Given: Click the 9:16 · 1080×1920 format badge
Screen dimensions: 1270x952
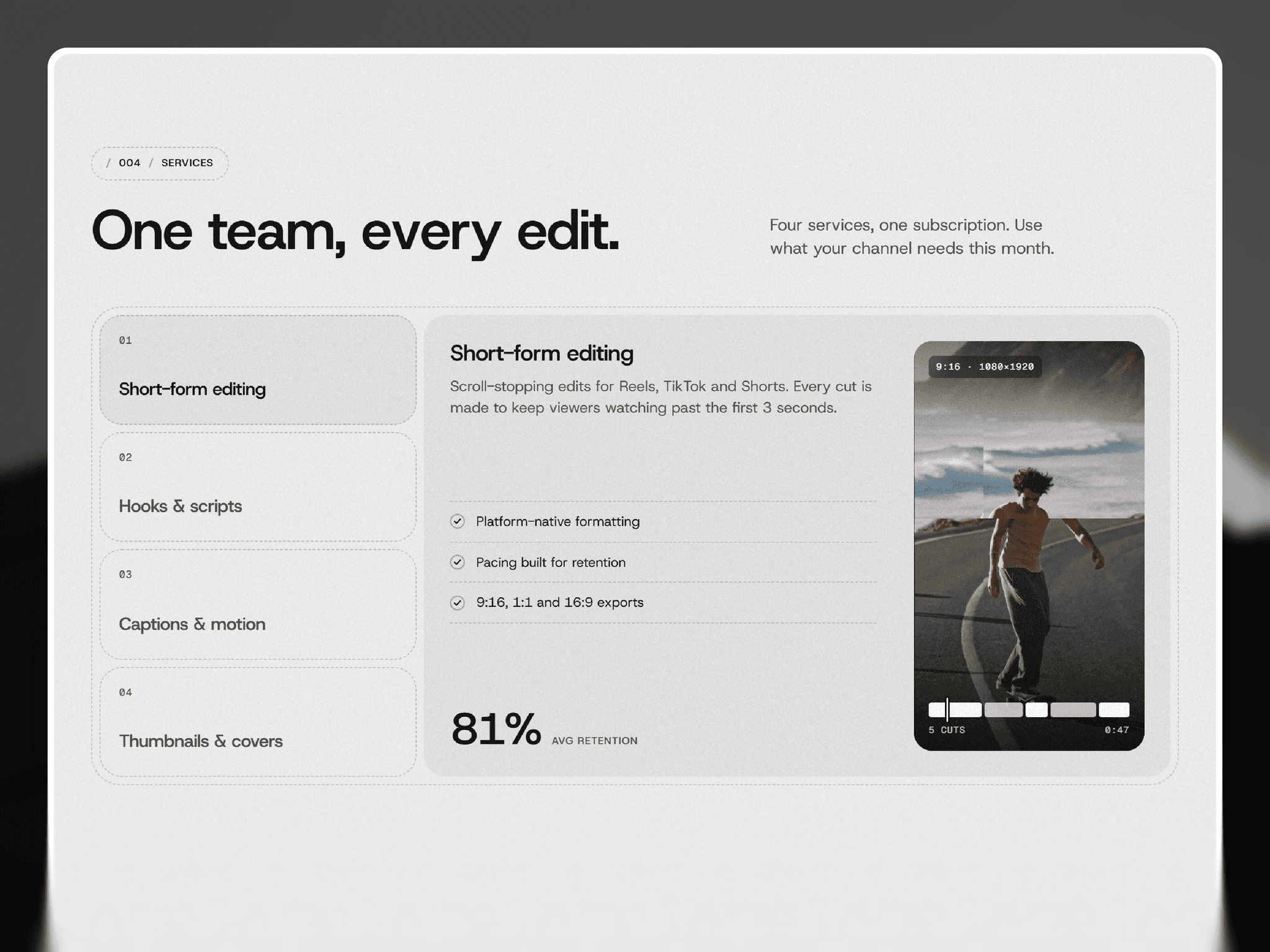Looking at the screenshot, I should (x=985, y=367).
